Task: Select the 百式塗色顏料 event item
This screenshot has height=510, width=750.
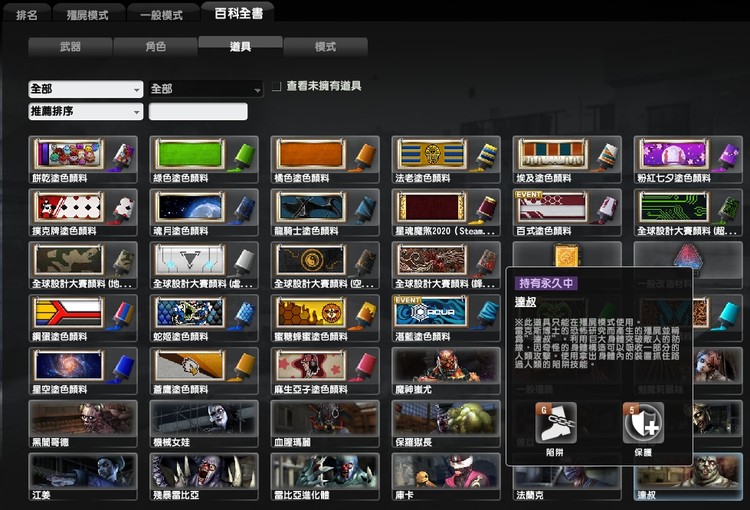Action: tap(567, 212)
